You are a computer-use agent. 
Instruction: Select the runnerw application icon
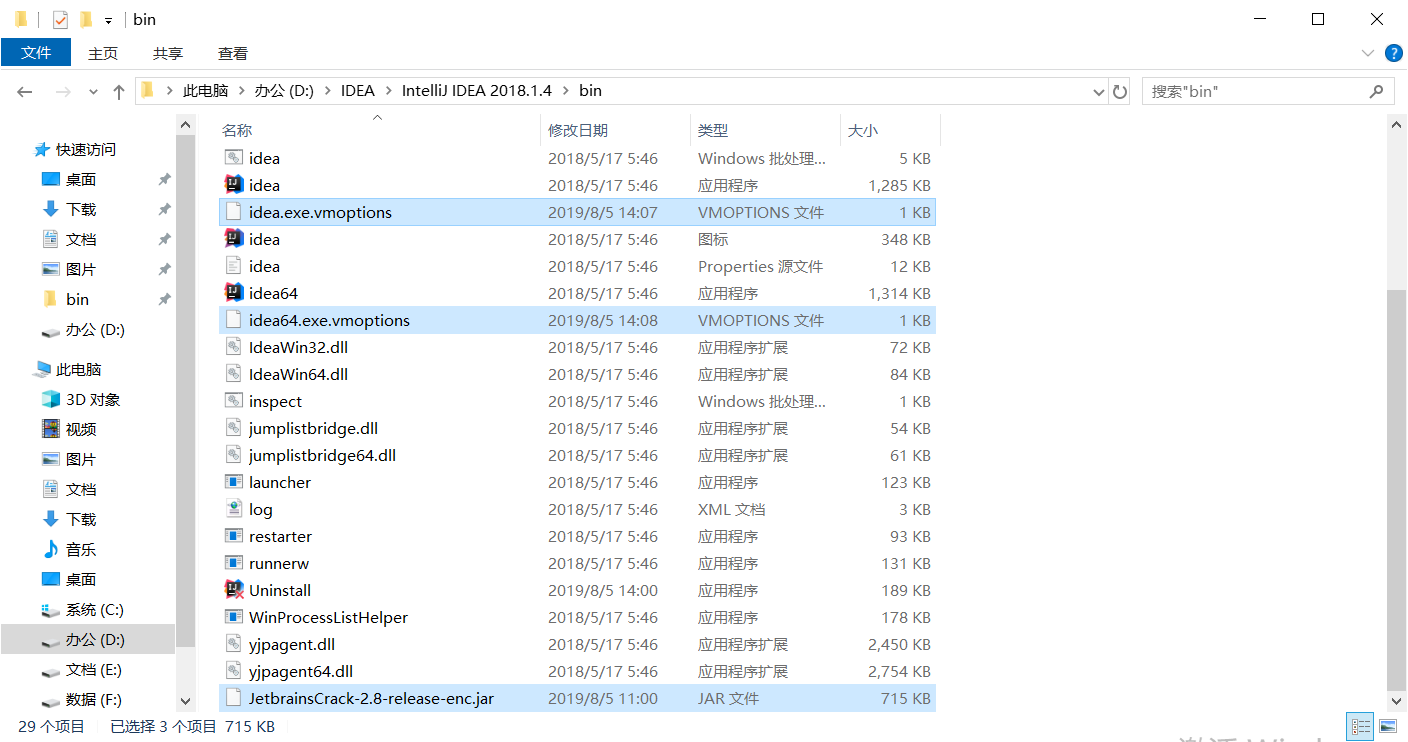[x=233, y=563]
